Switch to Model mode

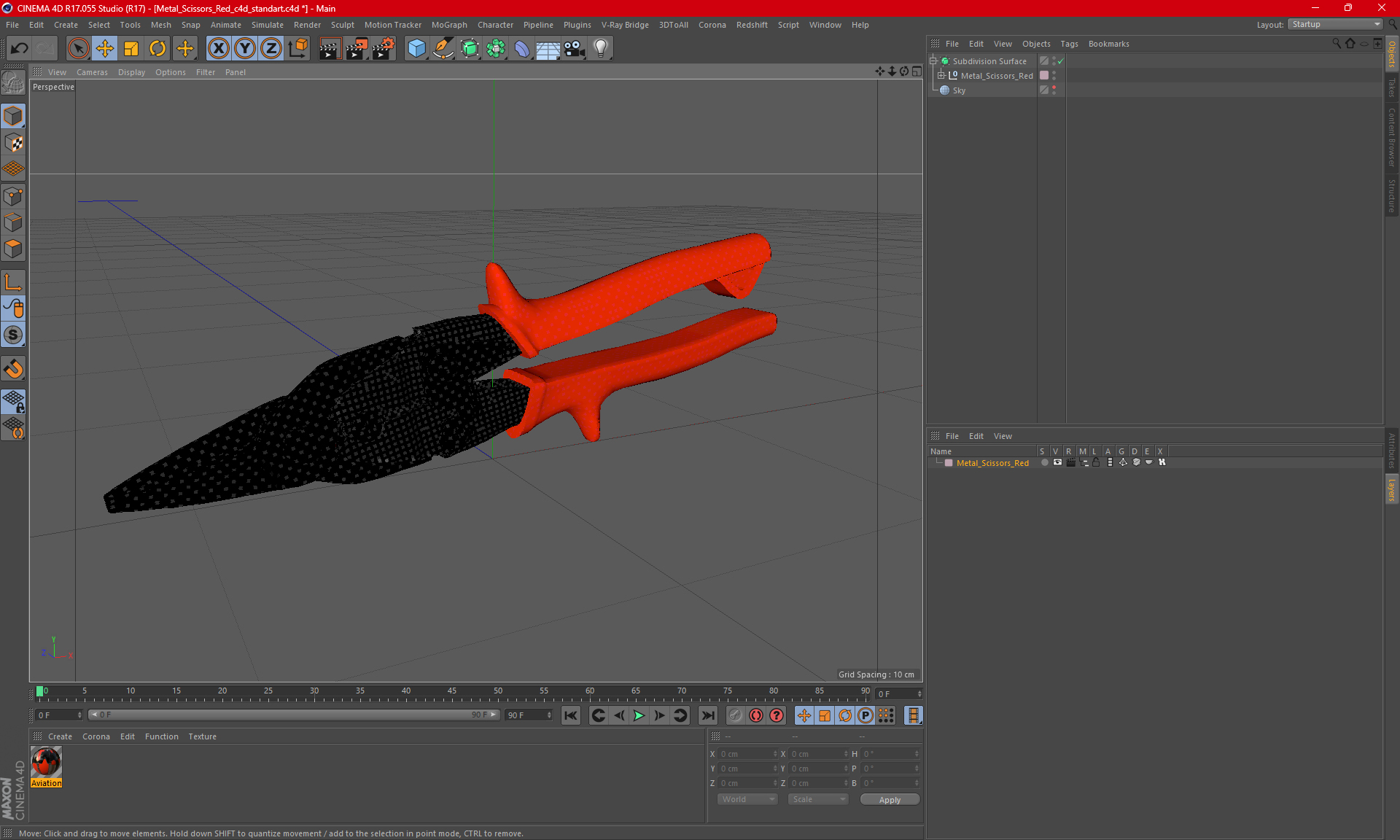click(x=13, y=117)
